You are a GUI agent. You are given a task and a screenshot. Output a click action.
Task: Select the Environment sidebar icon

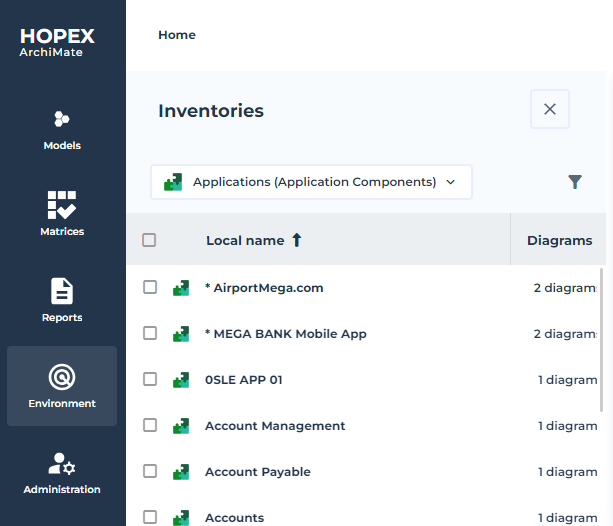(62, 378)
